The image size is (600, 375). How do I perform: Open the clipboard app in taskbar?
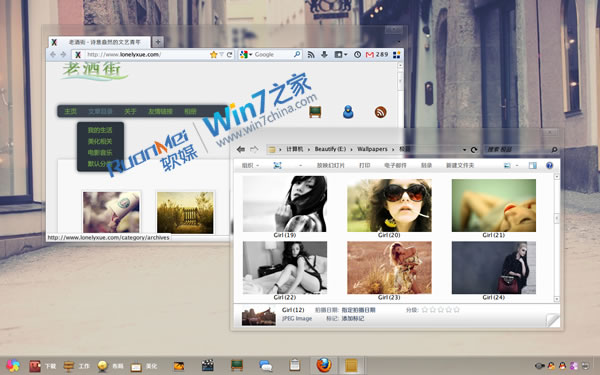coord(295,365)
